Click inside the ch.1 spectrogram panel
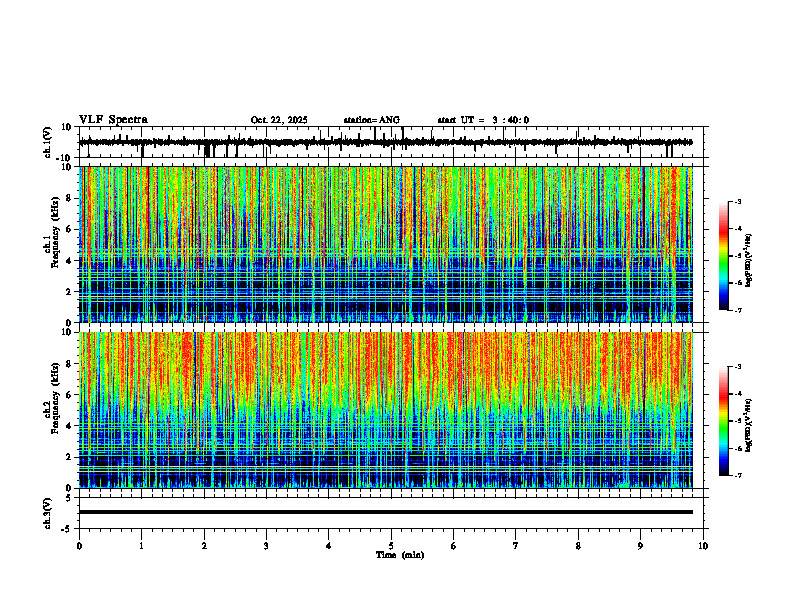This screenshot has width=792, height=612. 385,244
